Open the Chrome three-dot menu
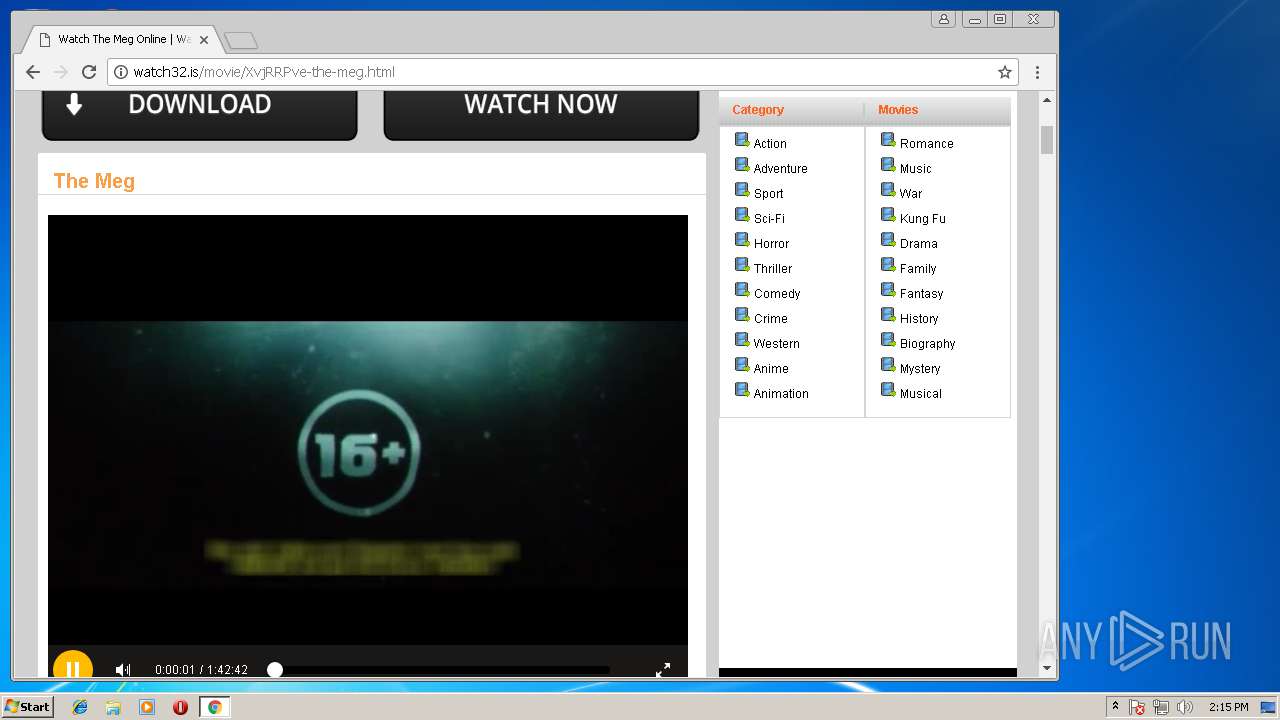 [1037, 72]
